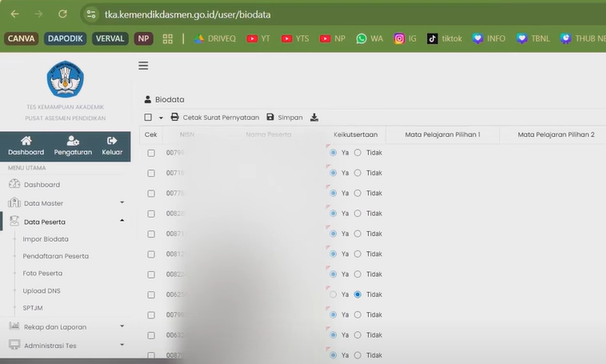Click the Biodata person icon
Screen dimensions: 606x364
tap(148, 99)
